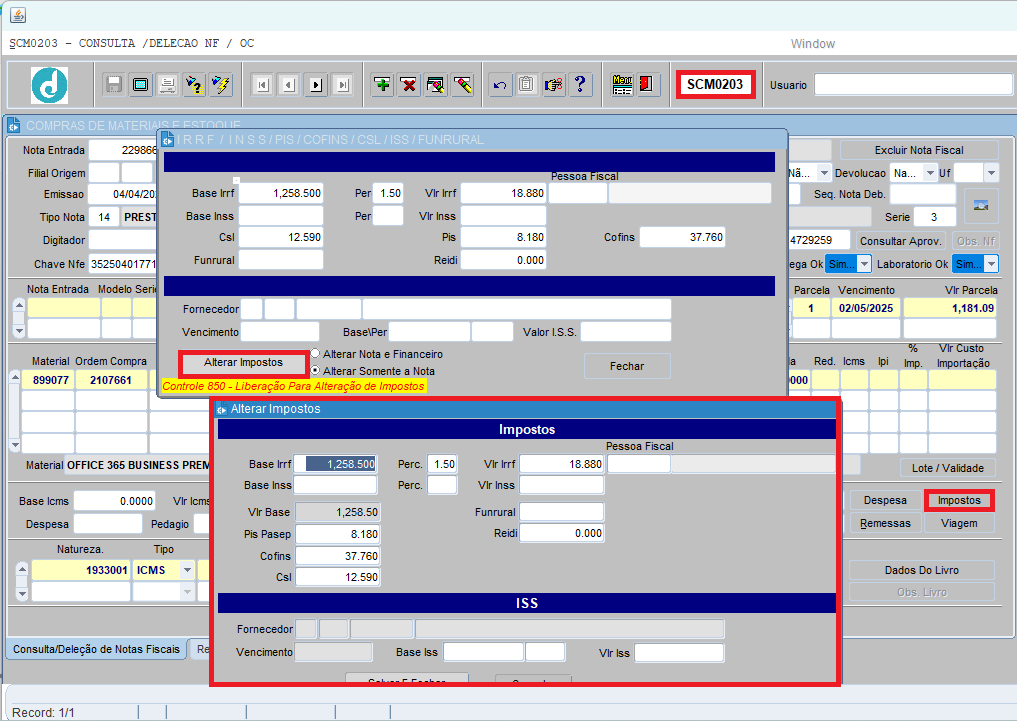Screen dimensions: 1017x721
Task: Click the Seq. Nota Deb. field
Action: pyautogui.click(x=923, y=195)
